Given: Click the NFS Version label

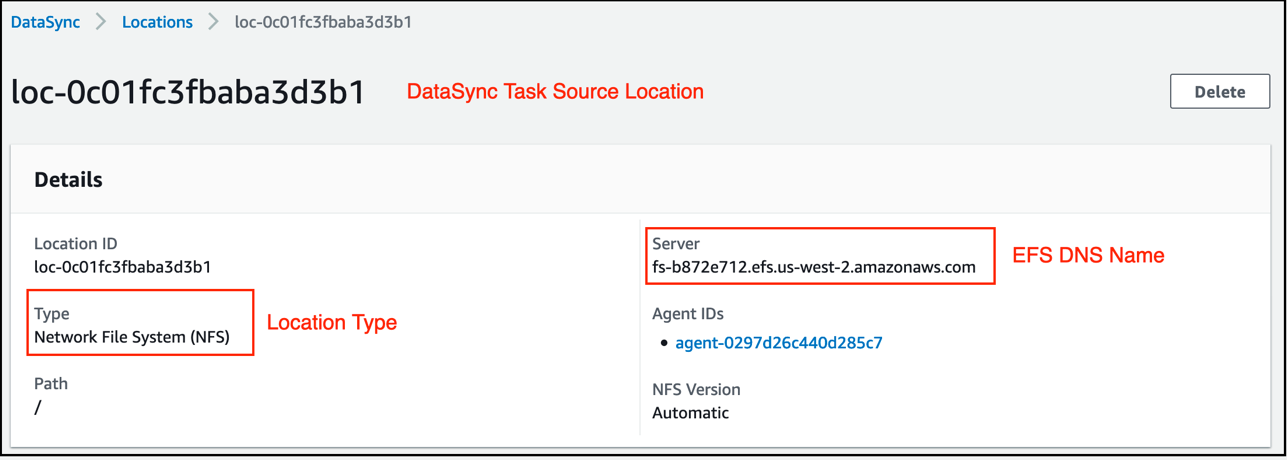Looking at the screenshot, I should pos(696,390).
